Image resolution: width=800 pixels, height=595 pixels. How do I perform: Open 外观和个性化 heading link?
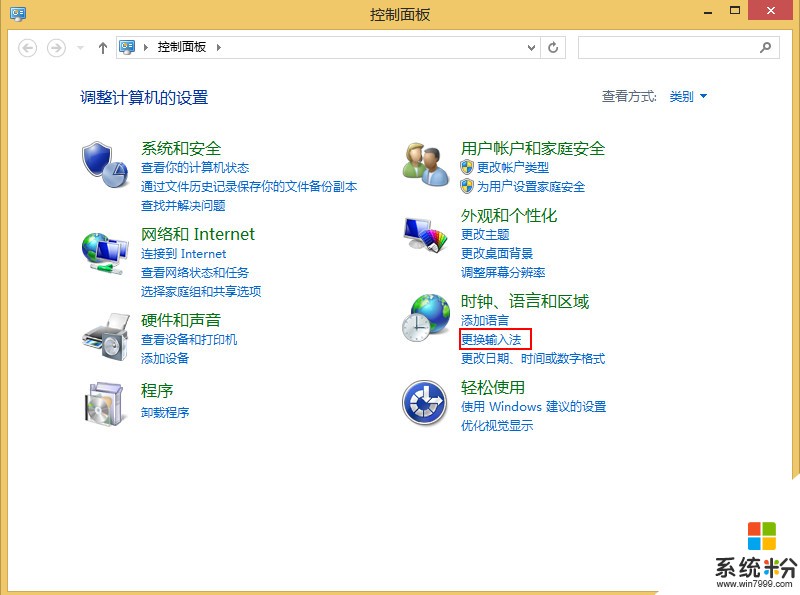coord(509,216)
